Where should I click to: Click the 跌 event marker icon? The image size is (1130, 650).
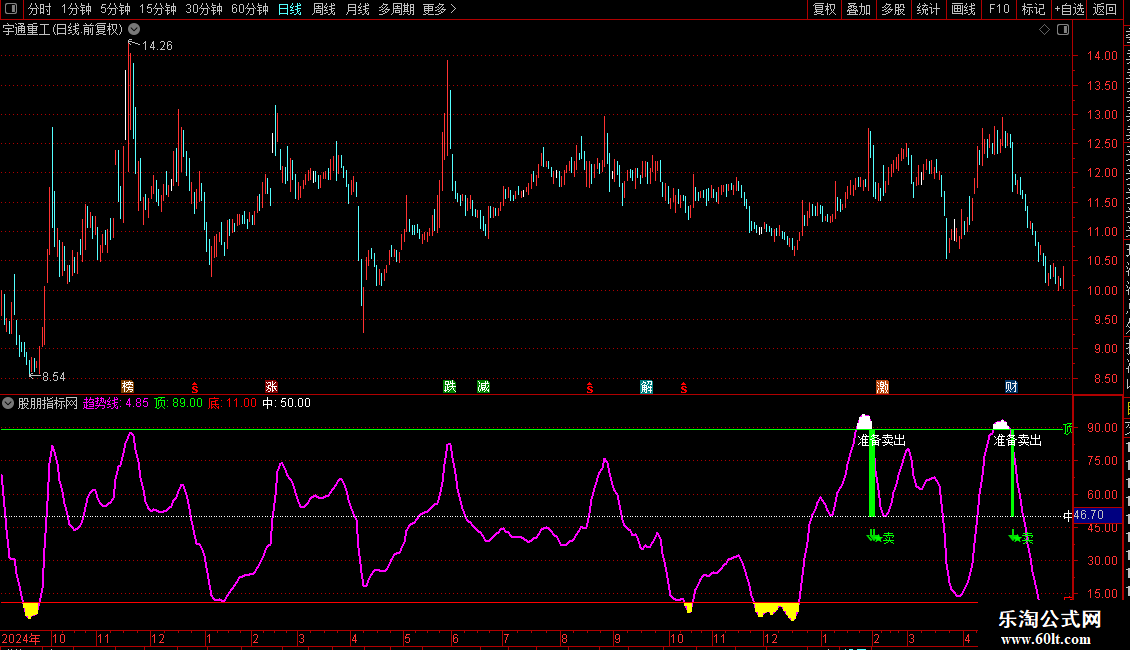tap(450, 387)
